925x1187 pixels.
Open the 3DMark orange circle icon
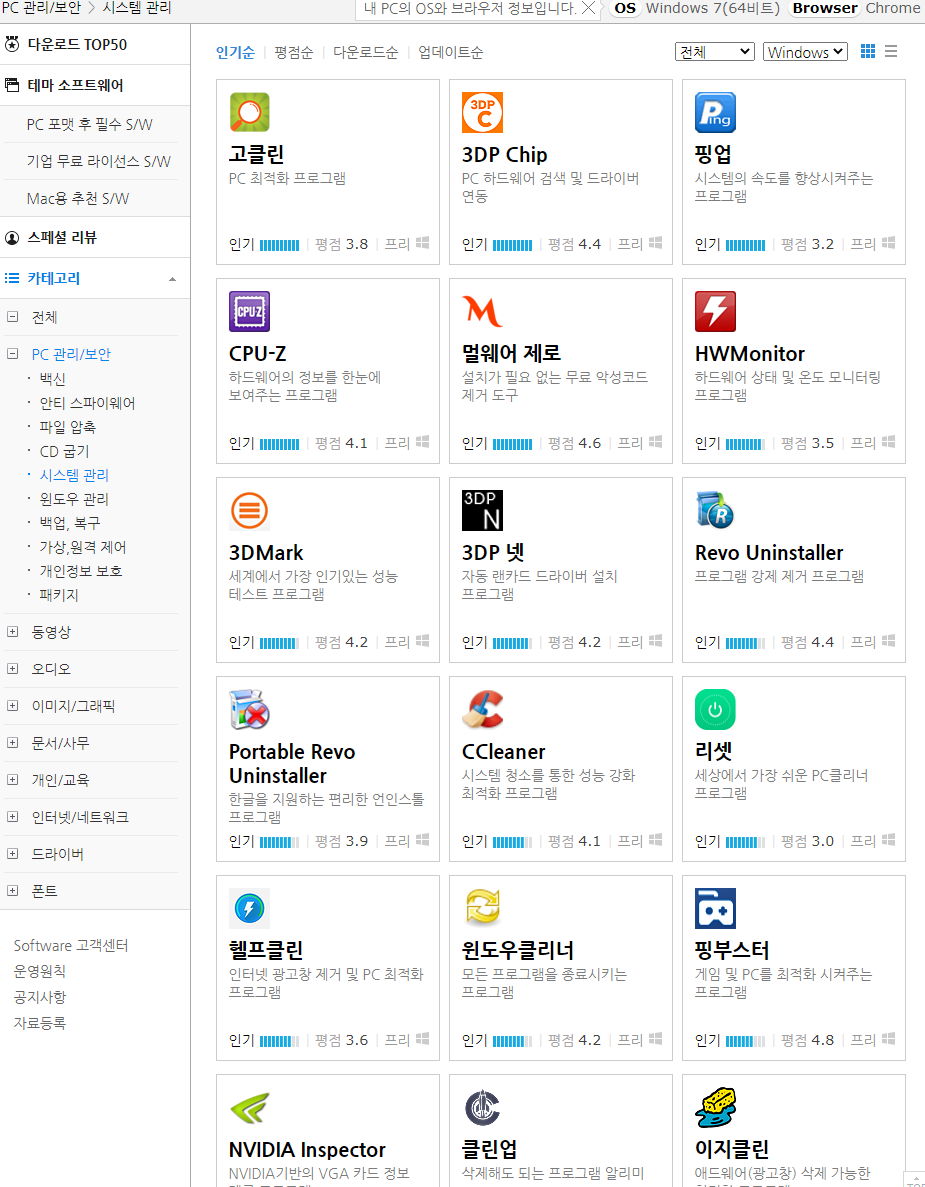click(249, 510)
